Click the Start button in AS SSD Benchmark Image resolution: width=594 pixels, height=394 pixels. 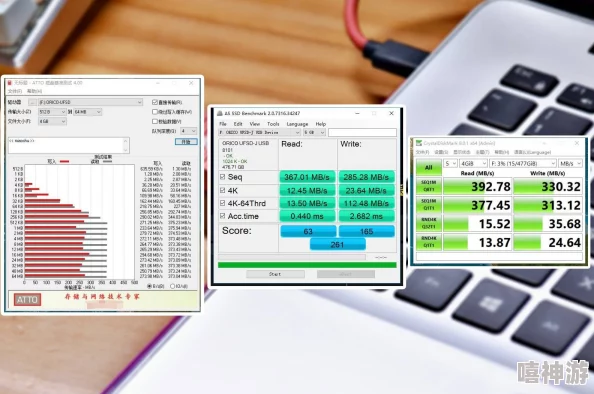tap(275, 274)
